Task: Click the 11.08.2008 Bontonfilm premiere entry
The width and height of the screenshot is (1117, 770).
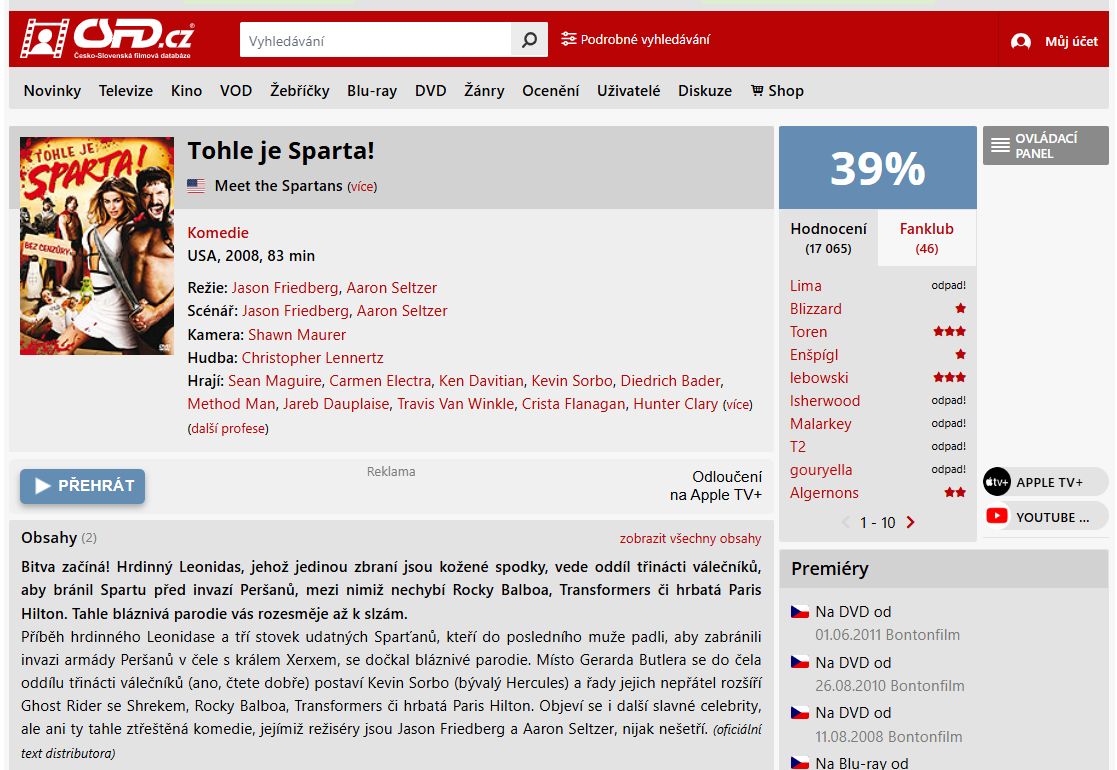Action: point(888,737)
